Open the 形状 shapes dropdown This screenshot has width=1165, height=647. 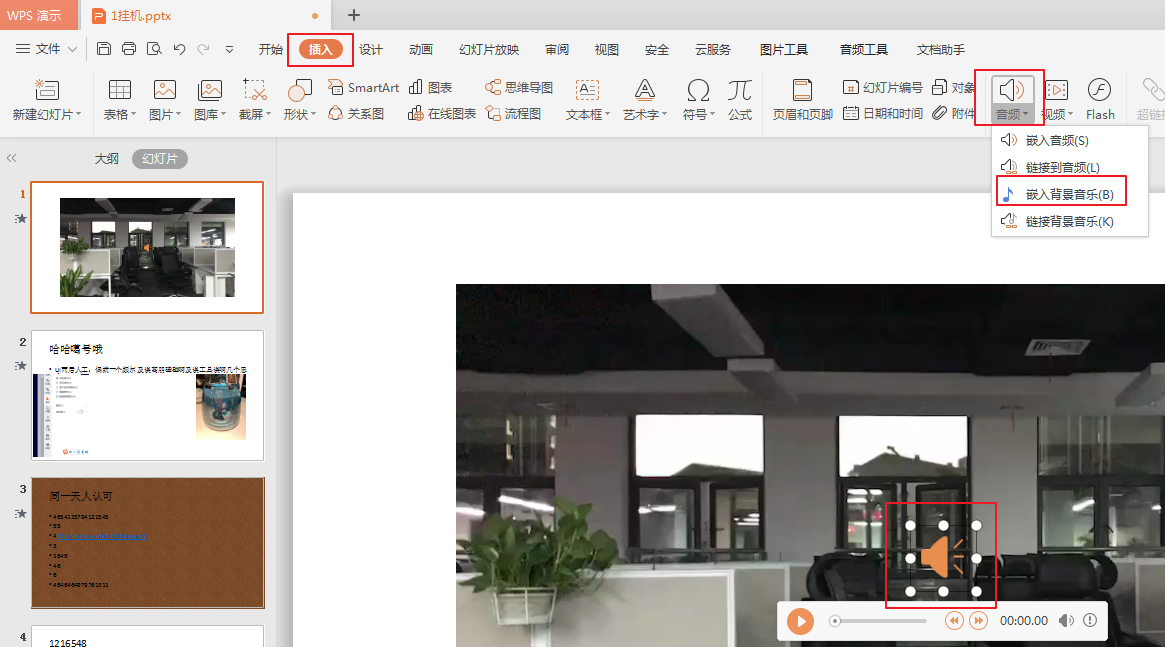pyautogui.click(x=299, y=114)
